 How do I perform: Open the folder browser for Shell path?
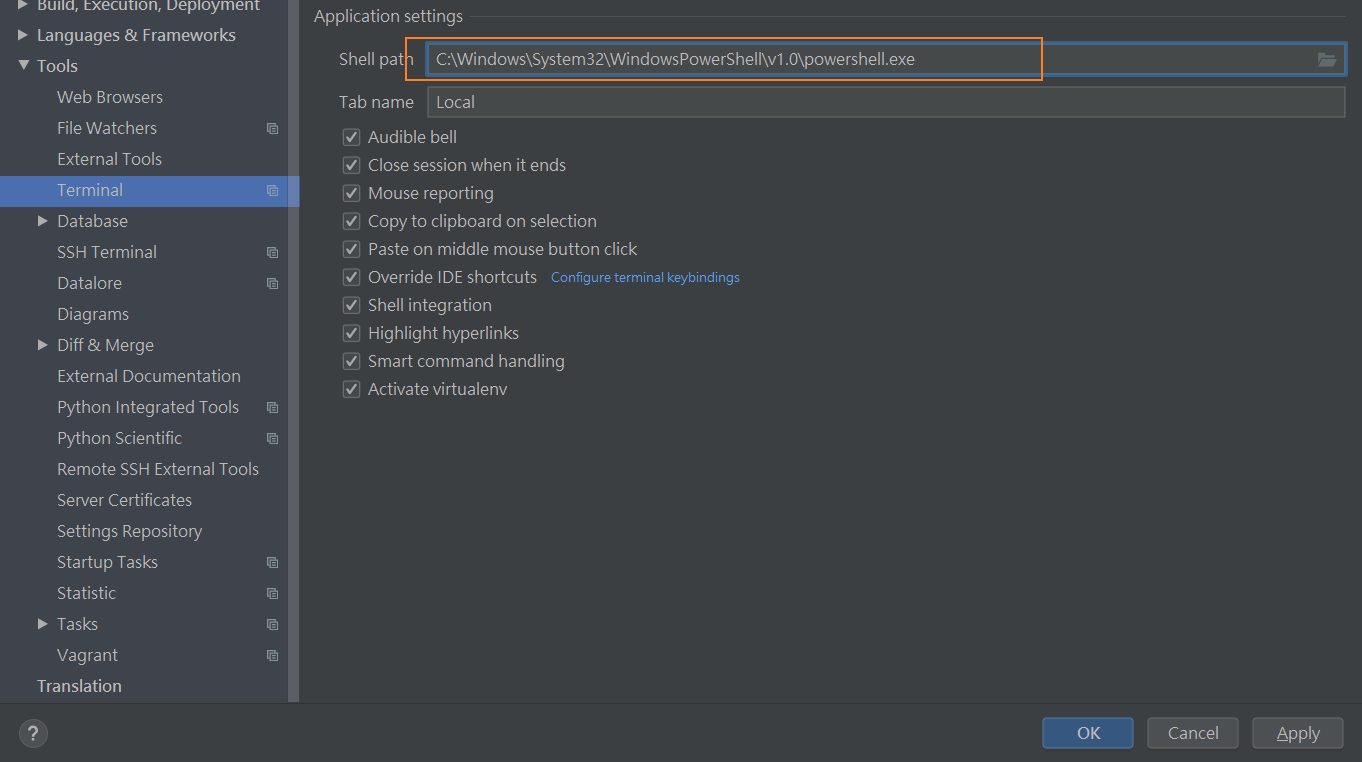click(1327, 59)
